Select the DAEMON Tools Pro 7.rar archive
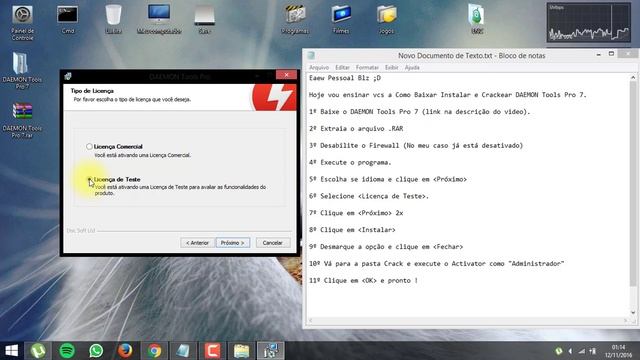The height and width of the screenshot is (360, 640). click(22, 120)
